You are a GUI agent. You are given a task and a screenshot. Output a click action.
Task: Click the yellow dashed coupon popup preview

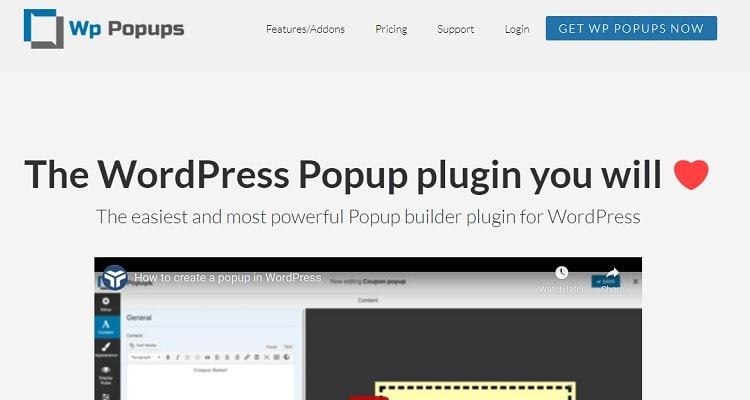475,390
